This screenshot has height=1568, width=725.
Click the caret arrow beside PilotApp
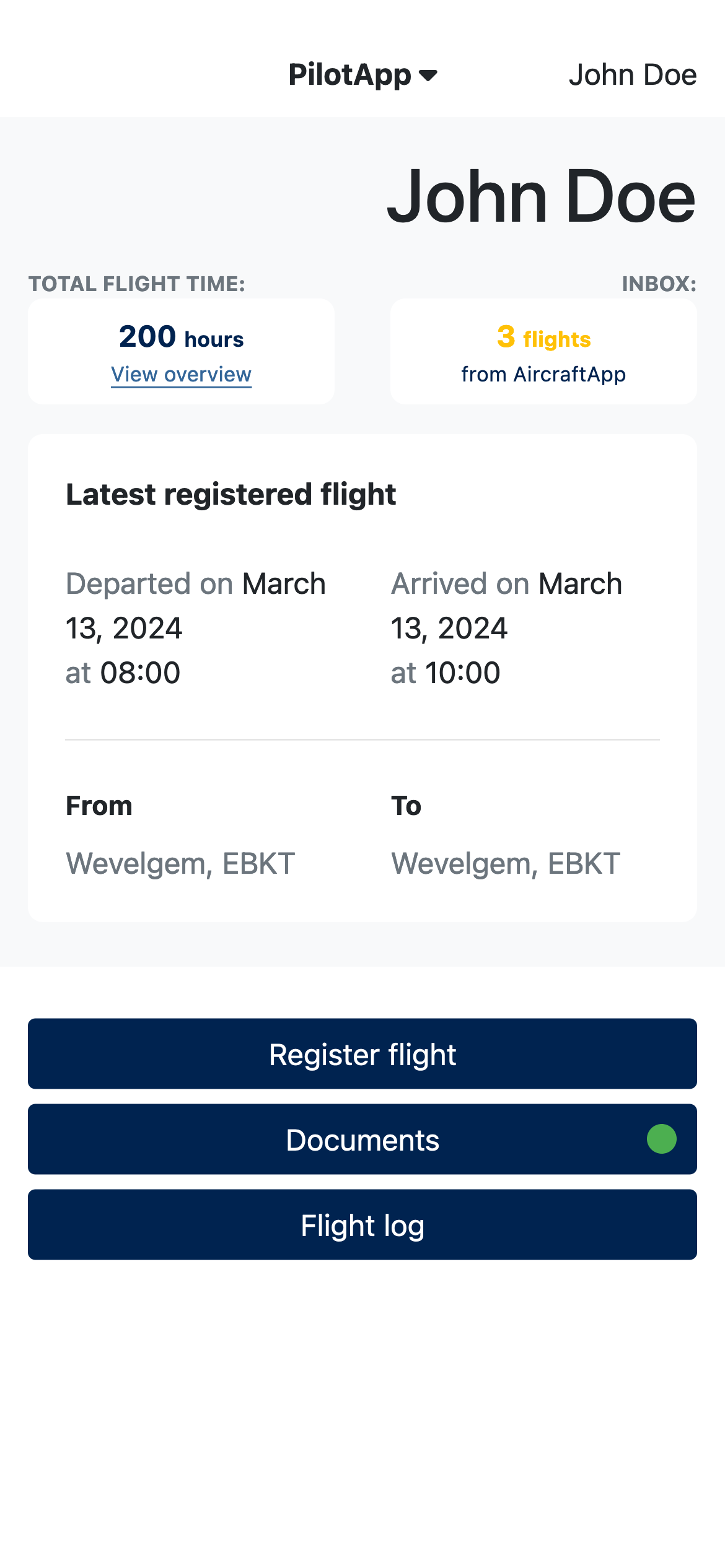pos(428,76)
